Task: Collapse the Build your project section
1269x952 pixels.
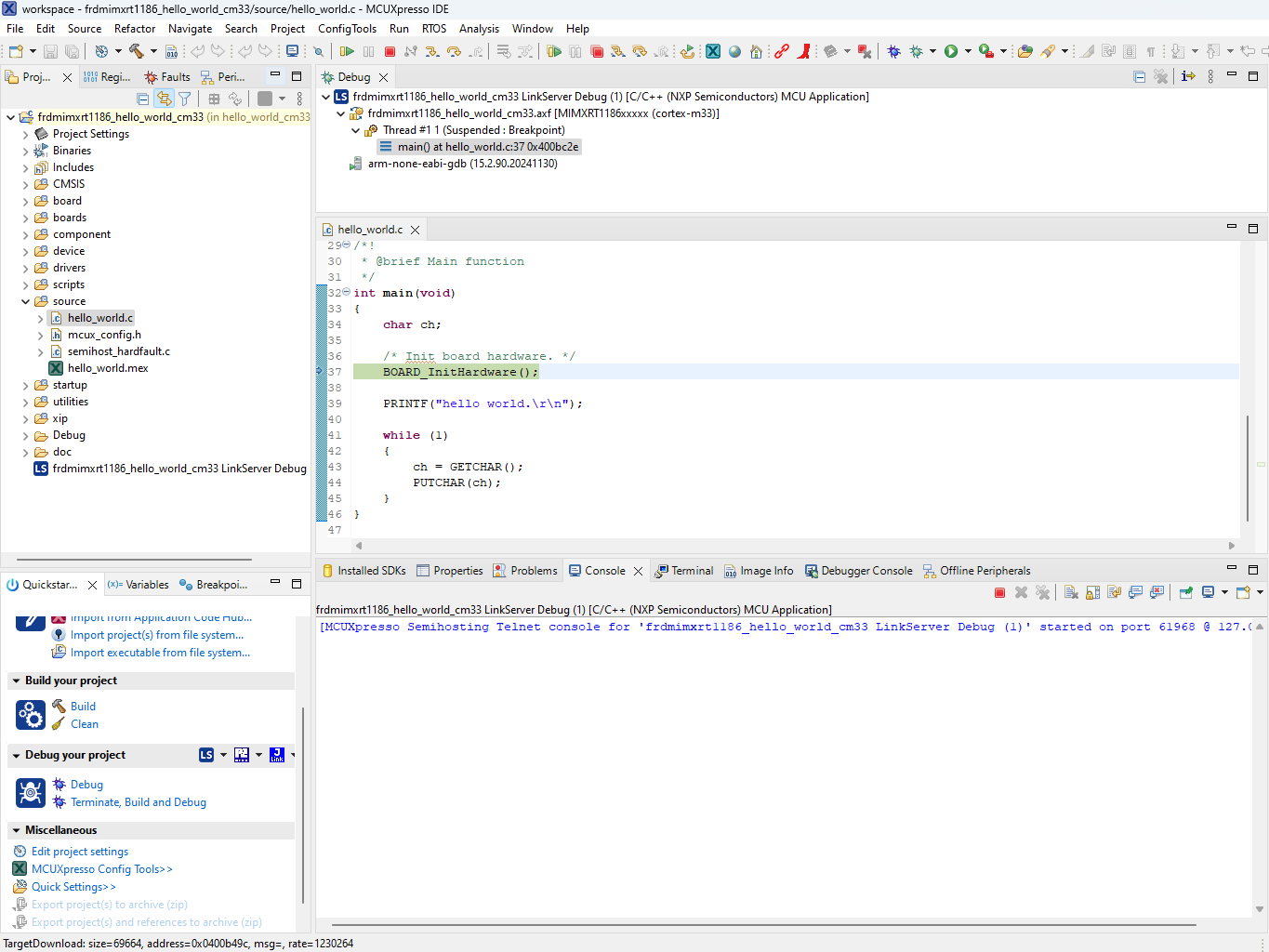Action: (16, 681)
